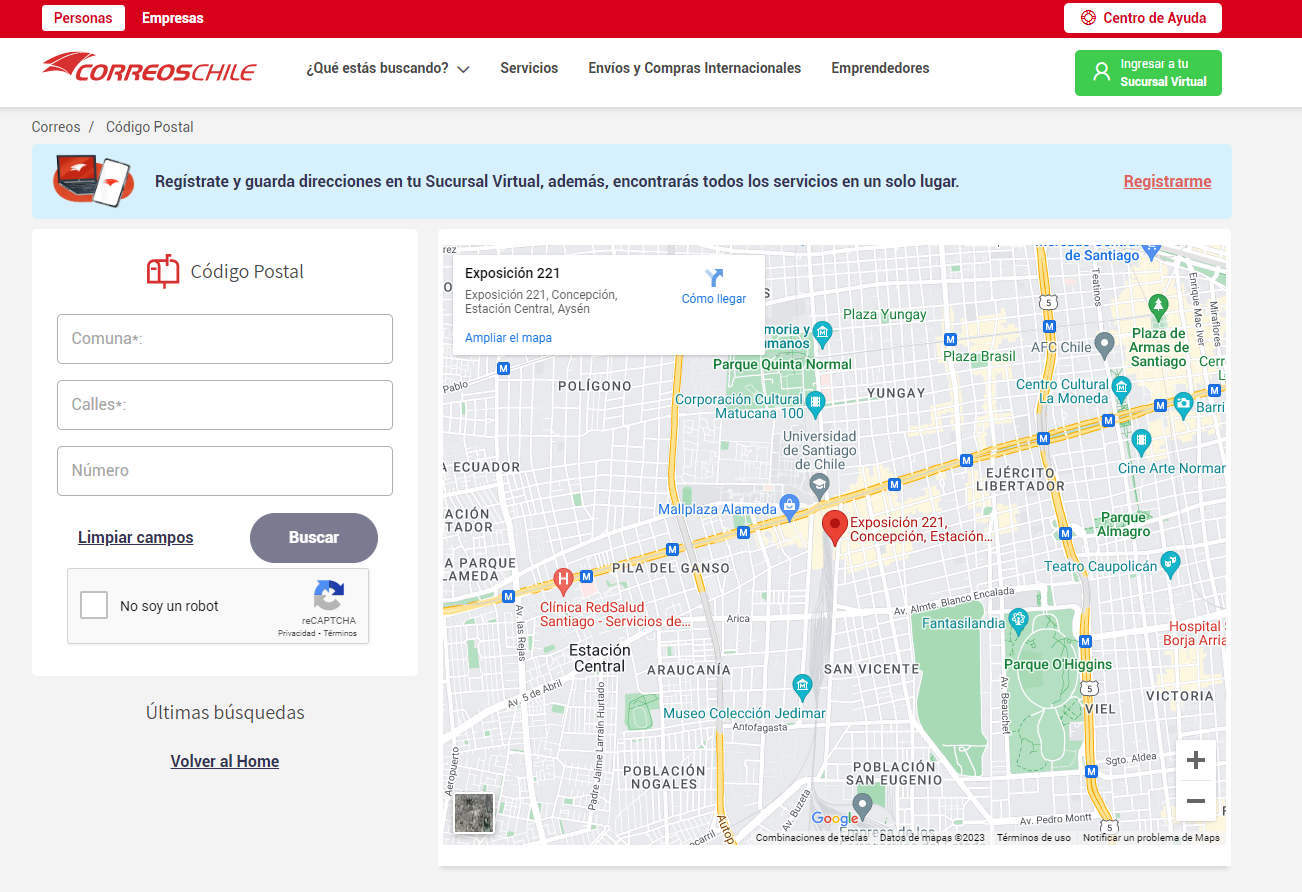
Task: Click the Fantasilandia attraction marker
Action: 1018,619
